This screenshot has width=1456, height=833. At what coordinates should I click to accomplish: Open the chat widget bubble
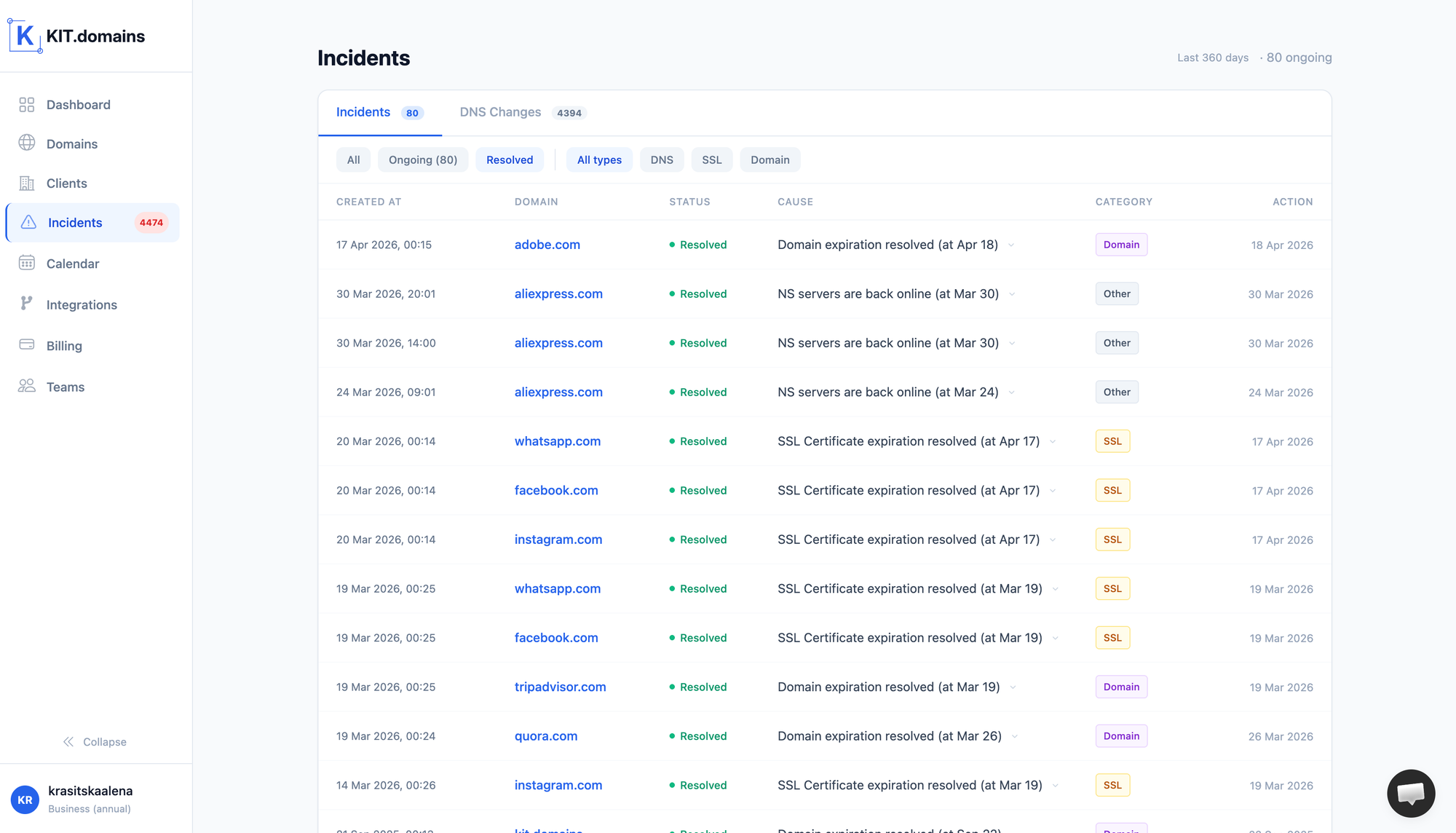(x=1411, y=793)
